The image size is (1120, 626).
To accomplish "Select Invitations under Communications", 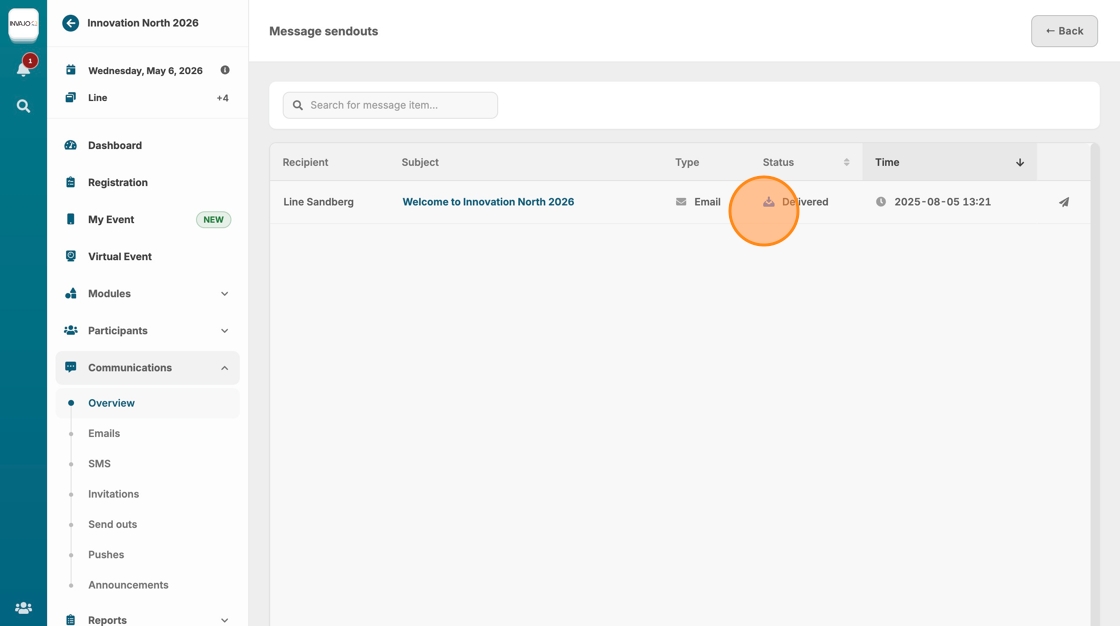I will [114, 494].
